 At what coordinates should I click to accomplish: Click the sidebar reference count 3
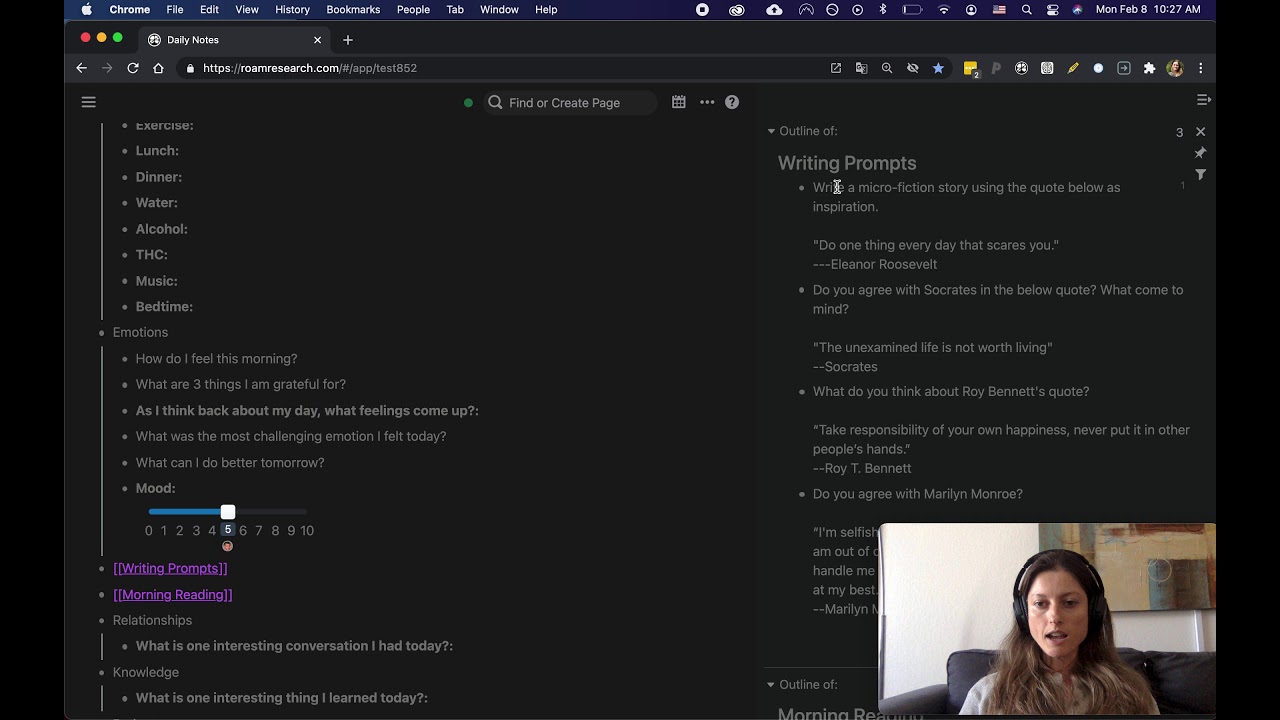[1179, 132]
